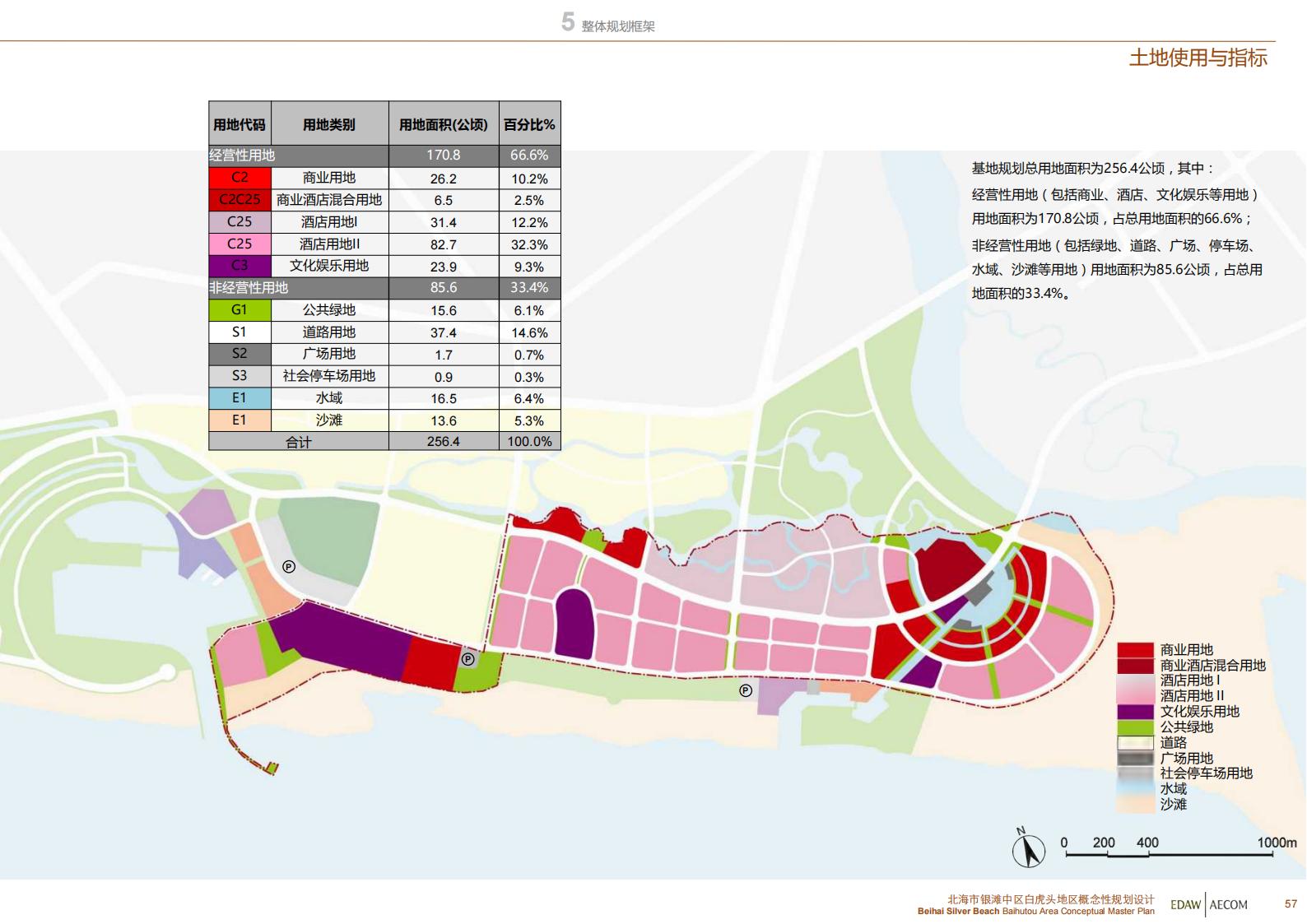Click the blue E1 swatch in the 水域 row
The height and width of the screenshot is (924, 1307).
[240, 398]
